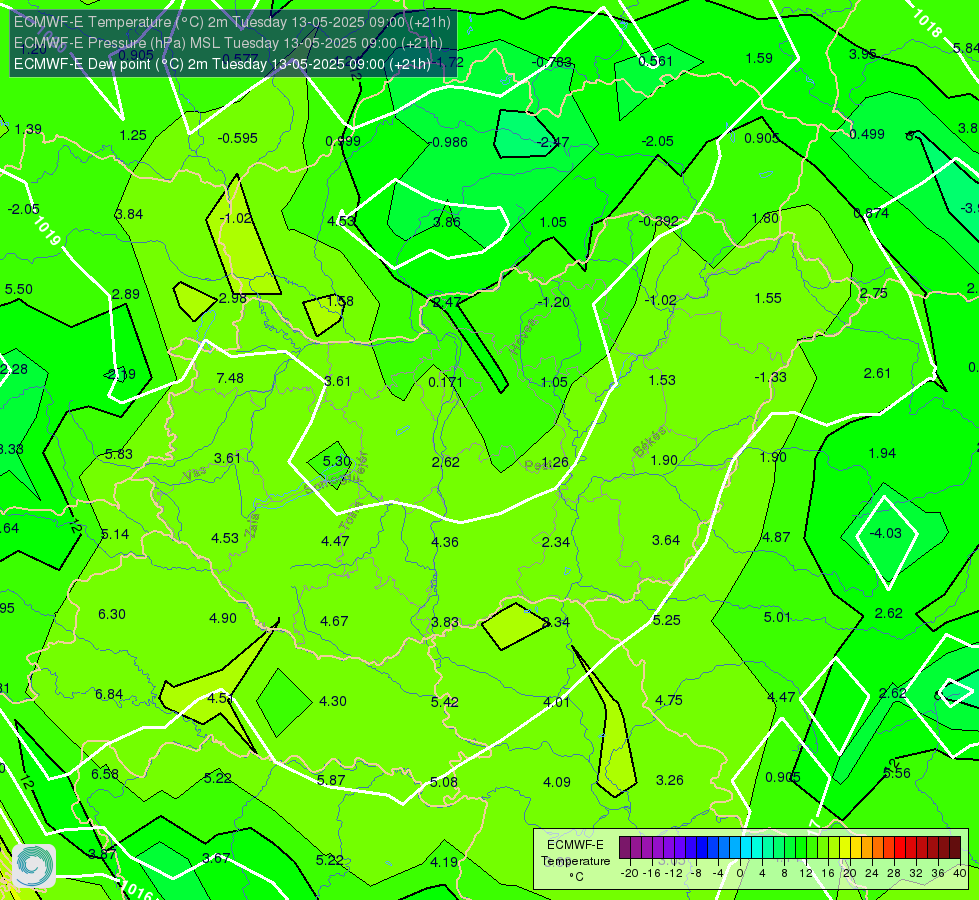Click the map value -0.595

(237, 139)
